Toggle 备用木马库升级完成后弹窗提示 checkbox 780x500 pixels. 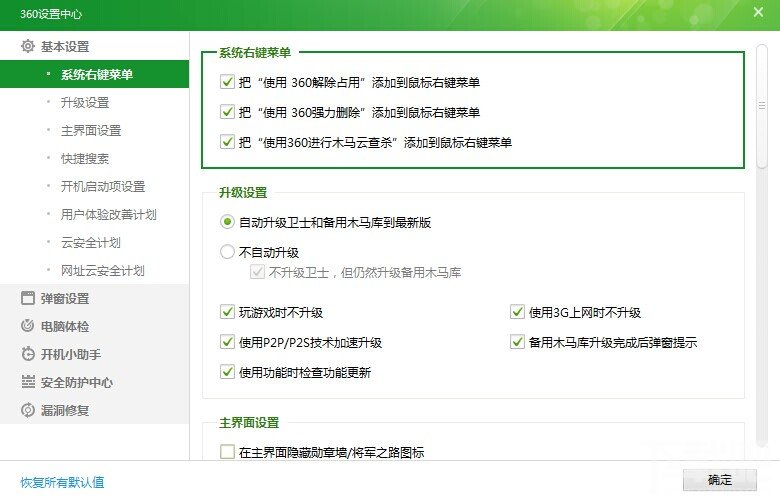(517, 342)
